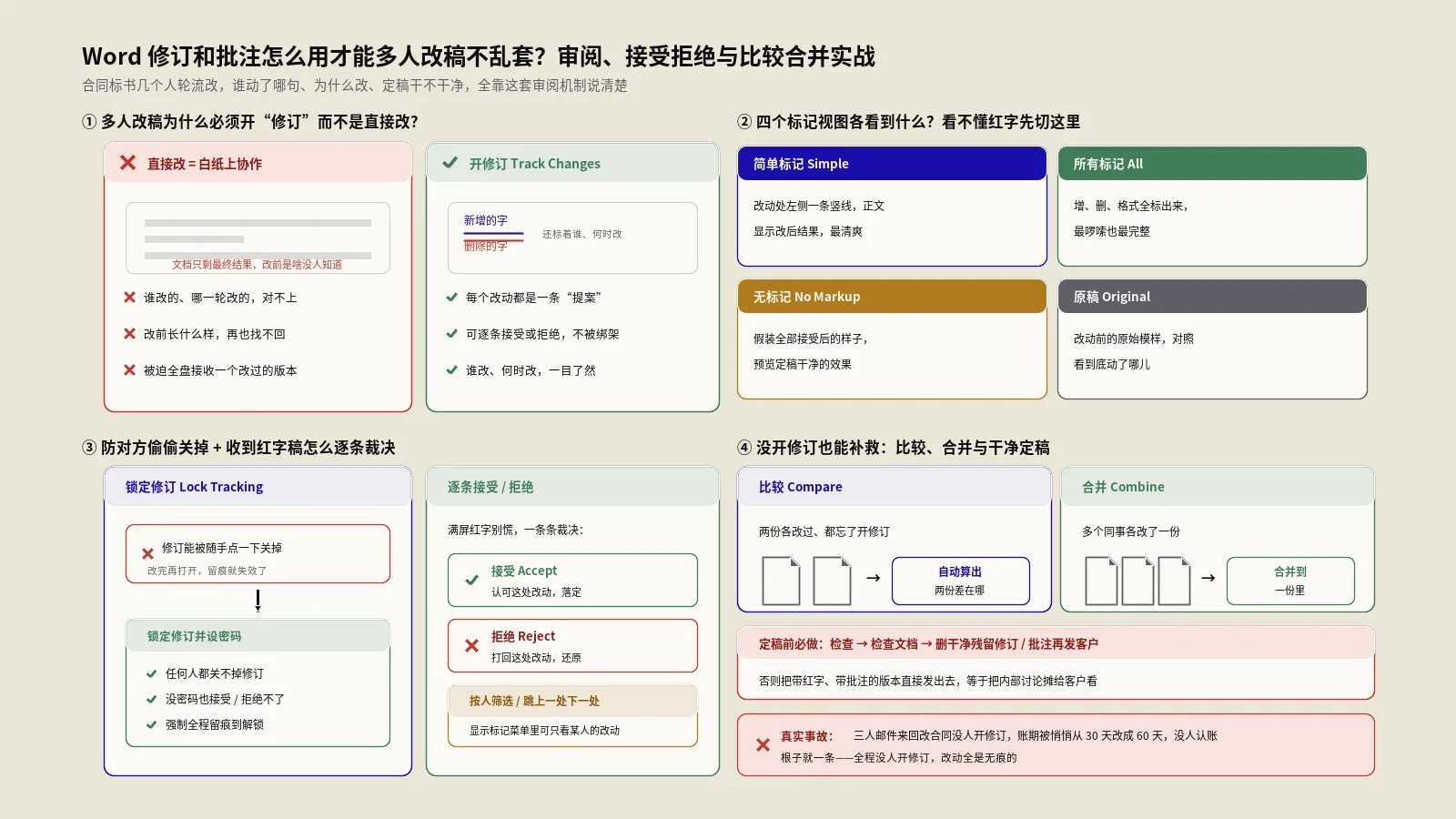This screenshot has width=1456, height=819.
Task: Click the 自动算出 两份差在哪 box
Action: (x=961, y=581)
